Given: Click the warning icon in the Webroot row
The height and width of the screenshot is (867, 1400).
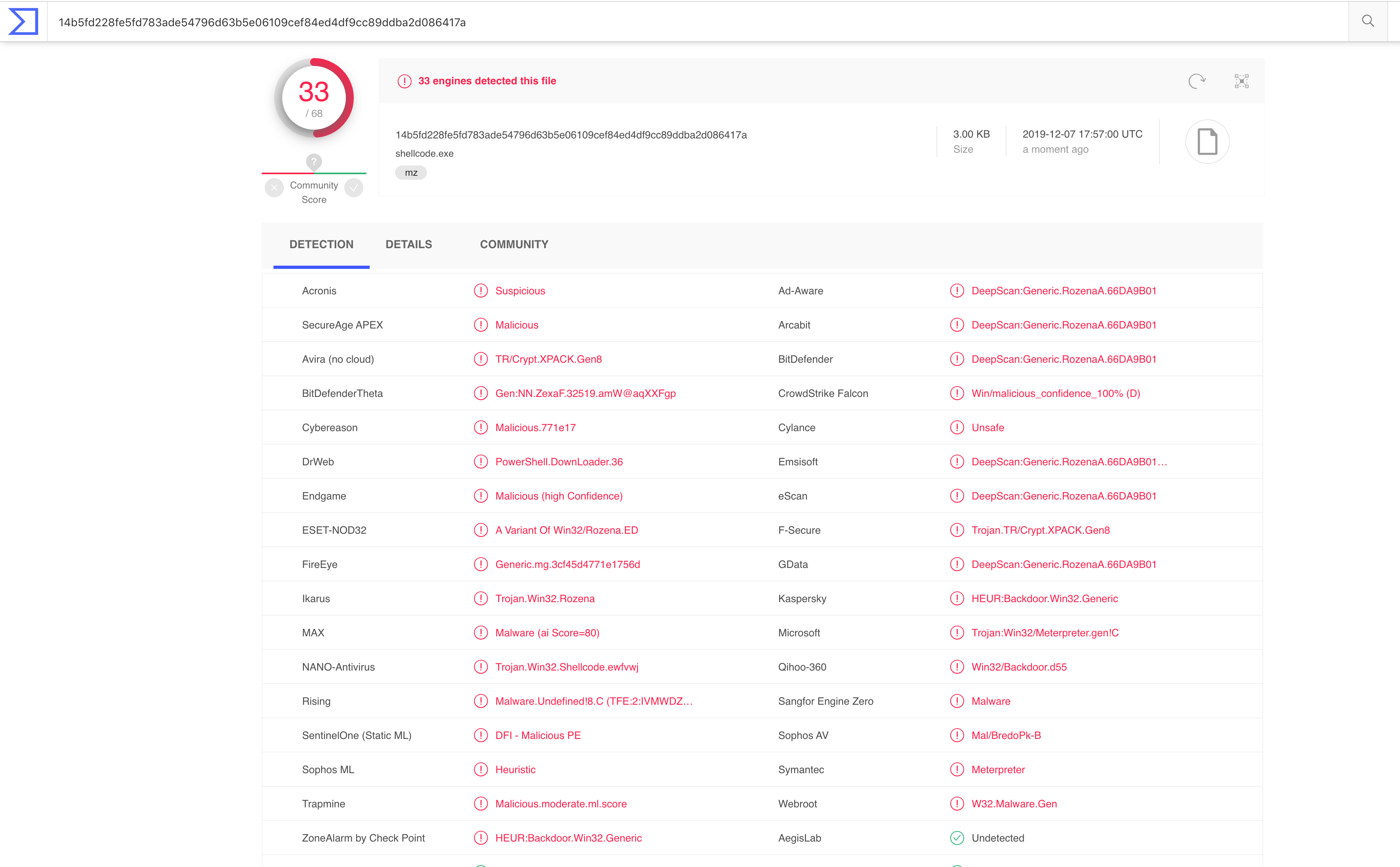Looking at the screenshot, I should 957,804.
